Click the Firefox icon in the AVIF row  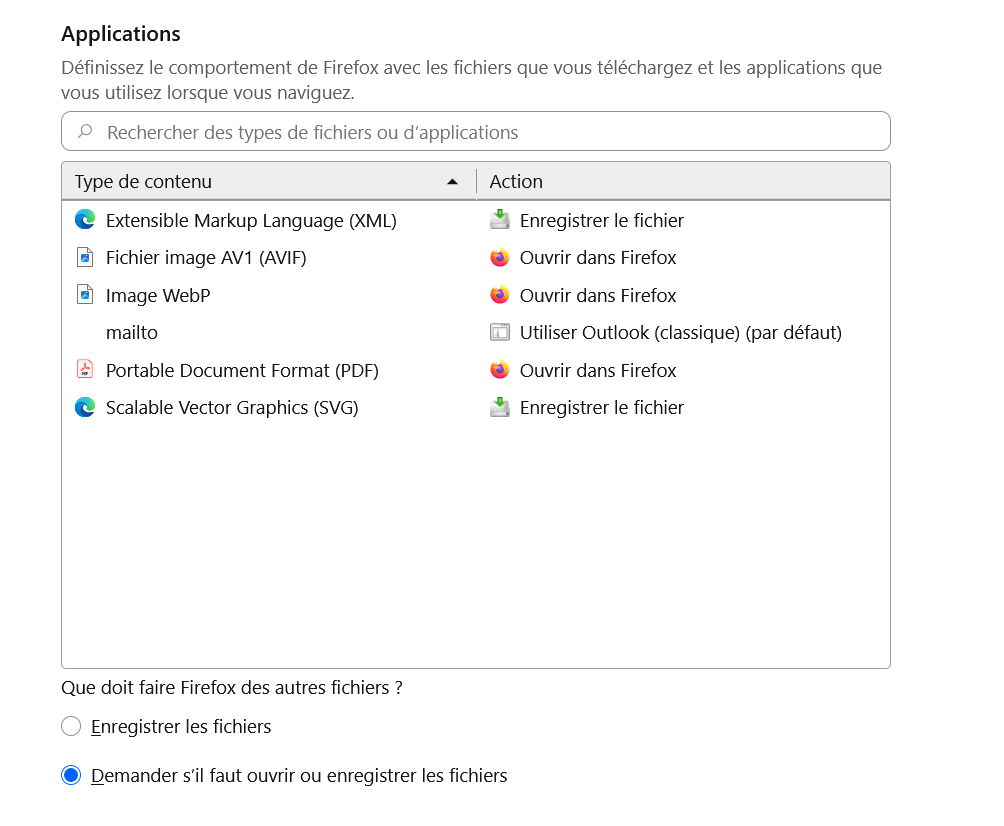pyautogui.click(x=500, y=257)
